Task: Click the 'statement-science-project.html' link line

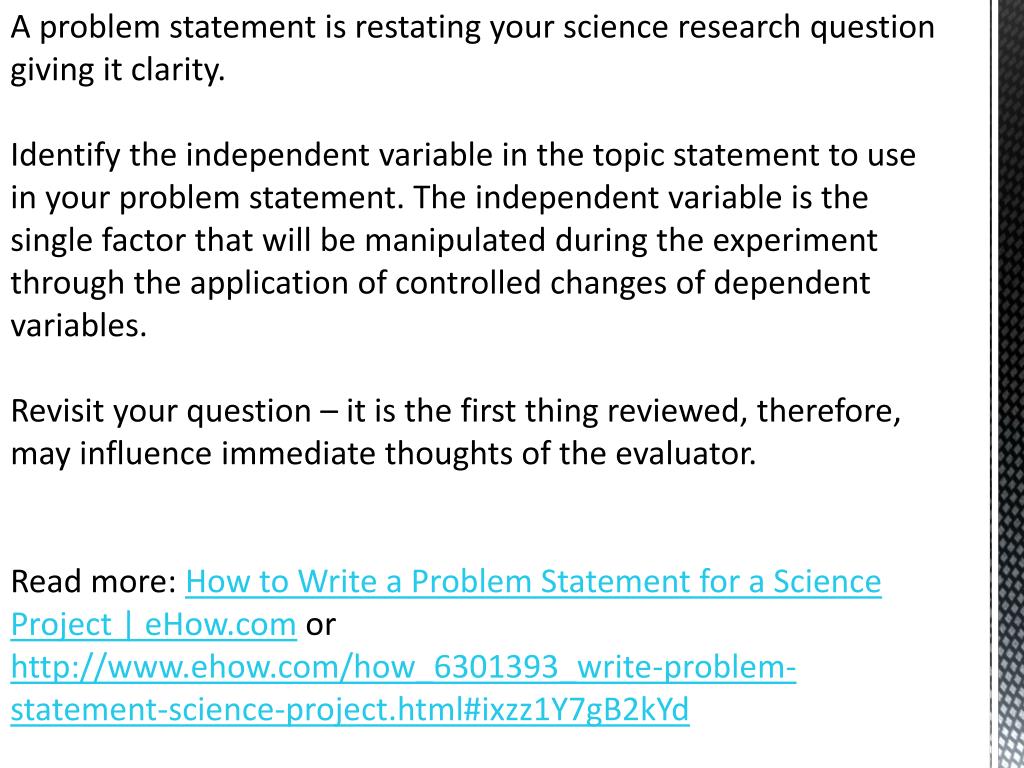Action: click(x=350, y=709)
